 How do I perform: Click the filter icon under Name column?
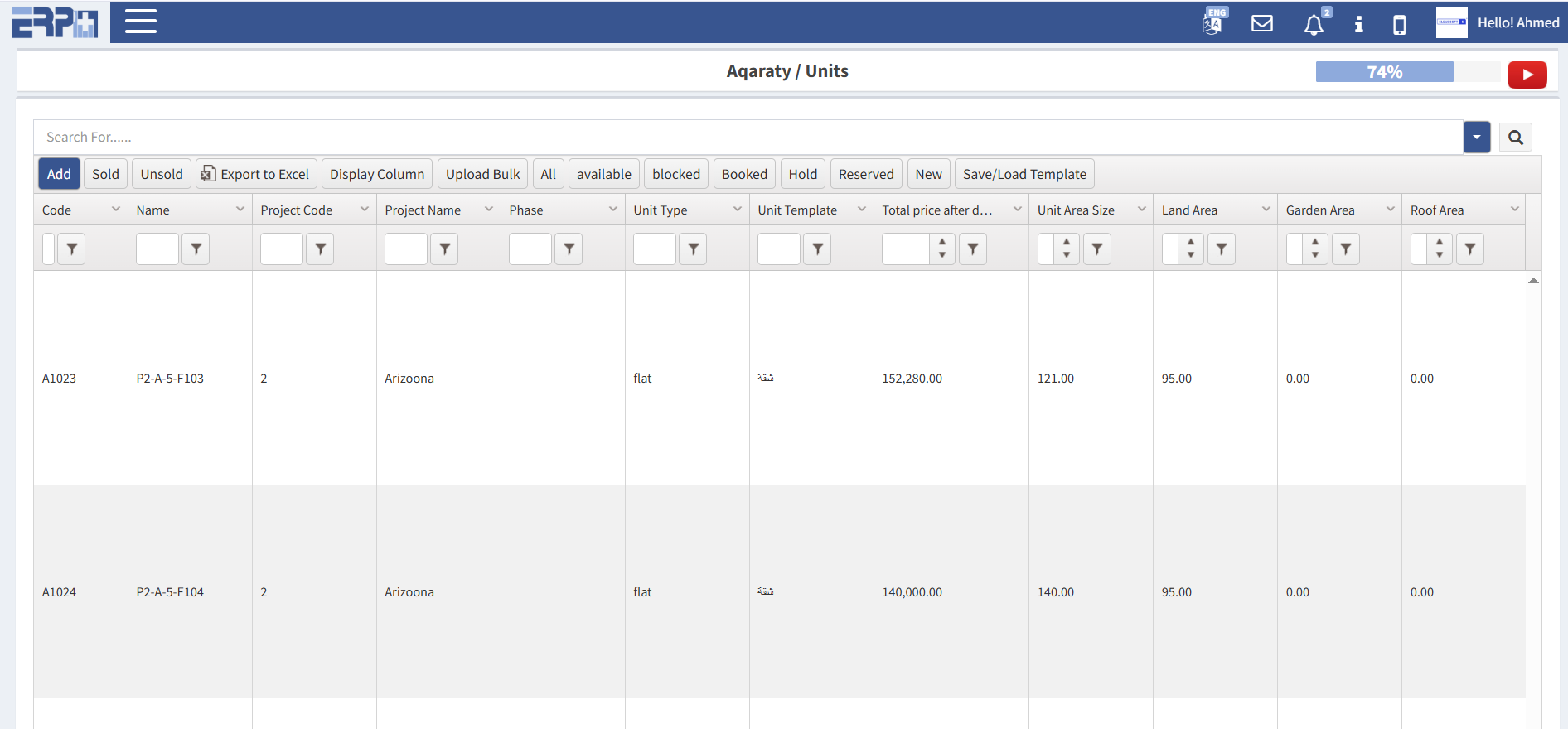(196, 249)
